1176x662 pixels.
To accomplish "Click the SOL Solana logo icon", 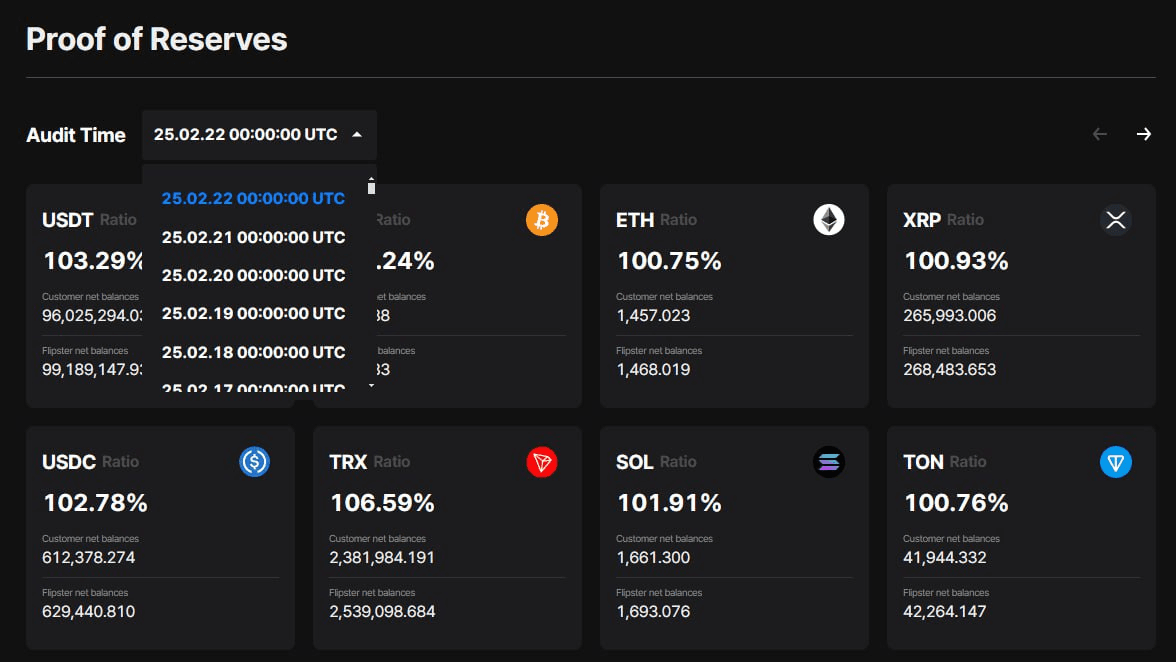I will (x=829, y=462).
